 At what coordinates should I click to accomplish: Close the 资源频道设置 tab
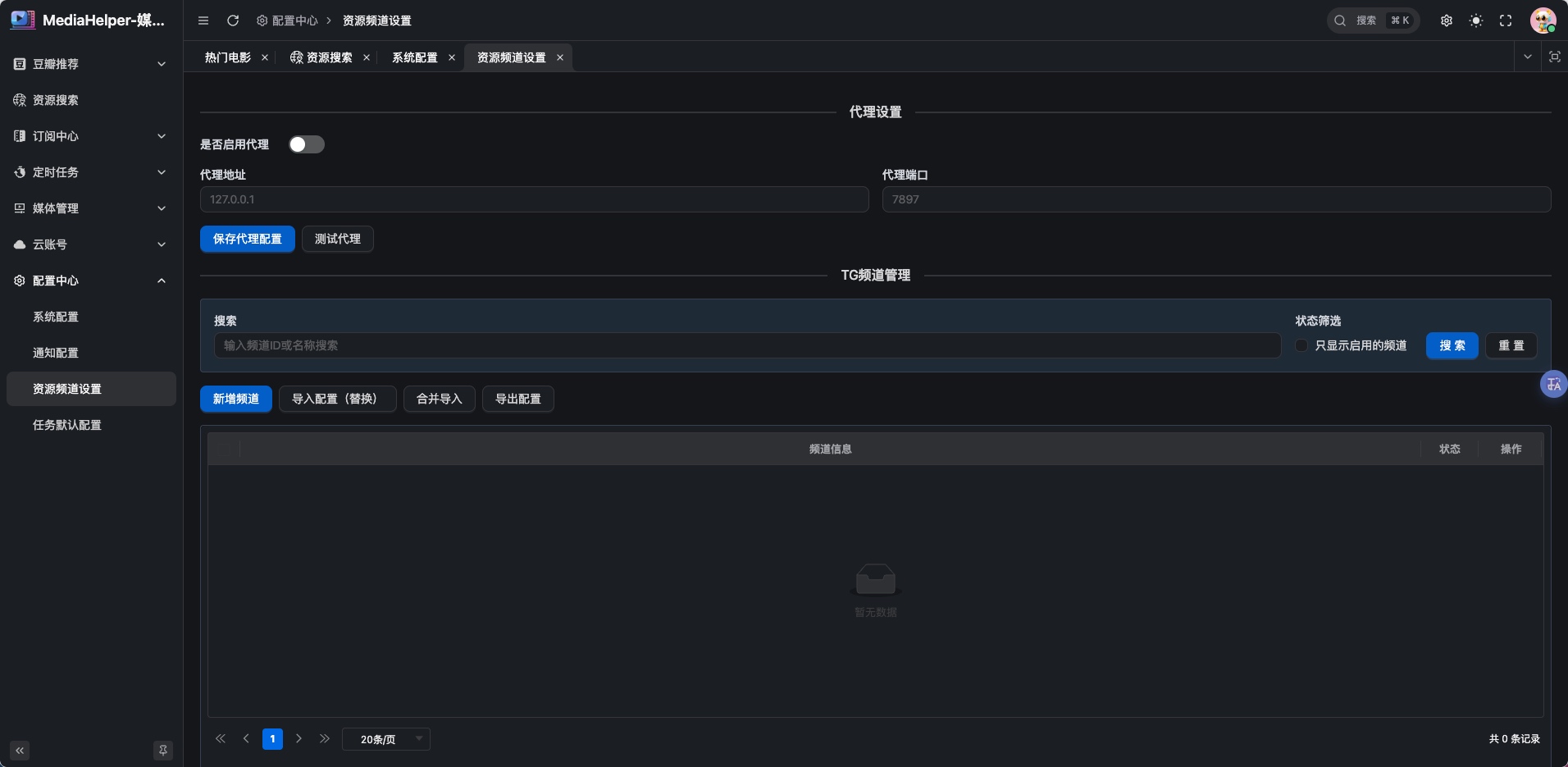point(560,57)
